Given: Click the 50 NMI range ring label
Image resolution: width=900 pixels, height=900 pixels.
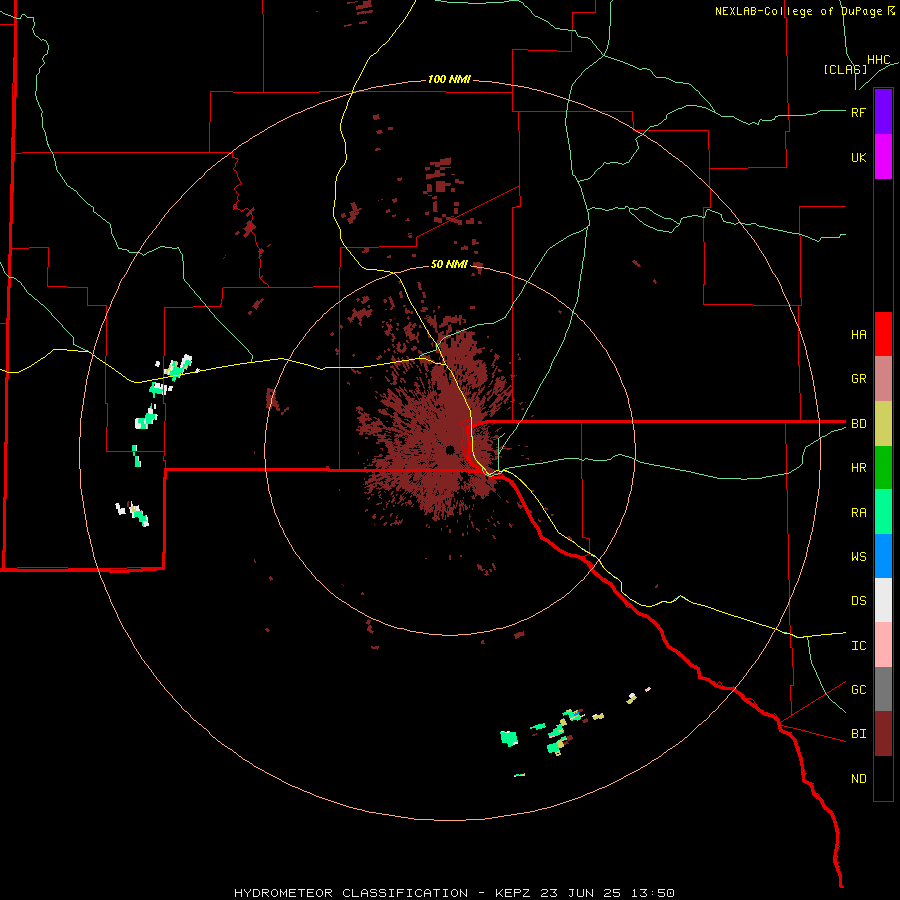Looking at the screenshot, I should coord(449,265).
